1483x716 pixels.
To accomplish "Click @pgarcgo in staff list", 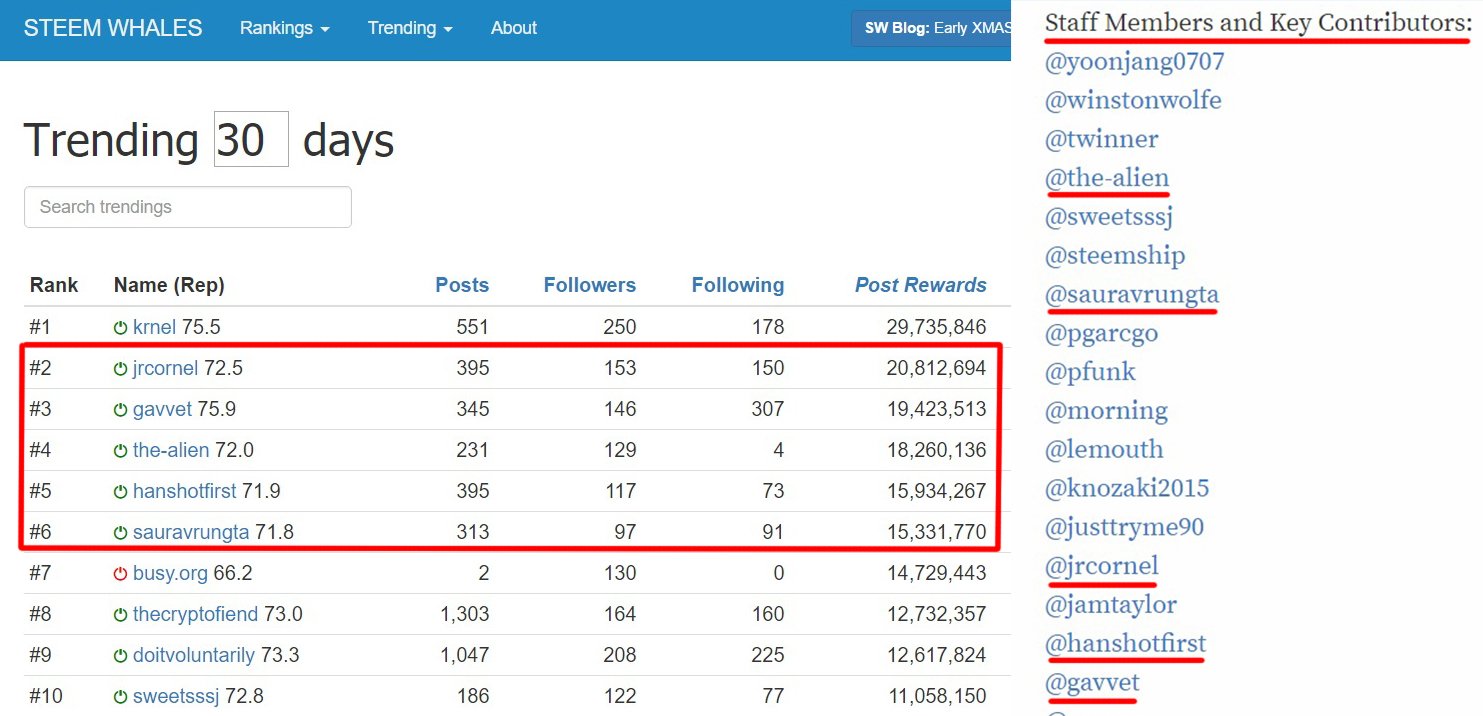I will click(1102, 334).
